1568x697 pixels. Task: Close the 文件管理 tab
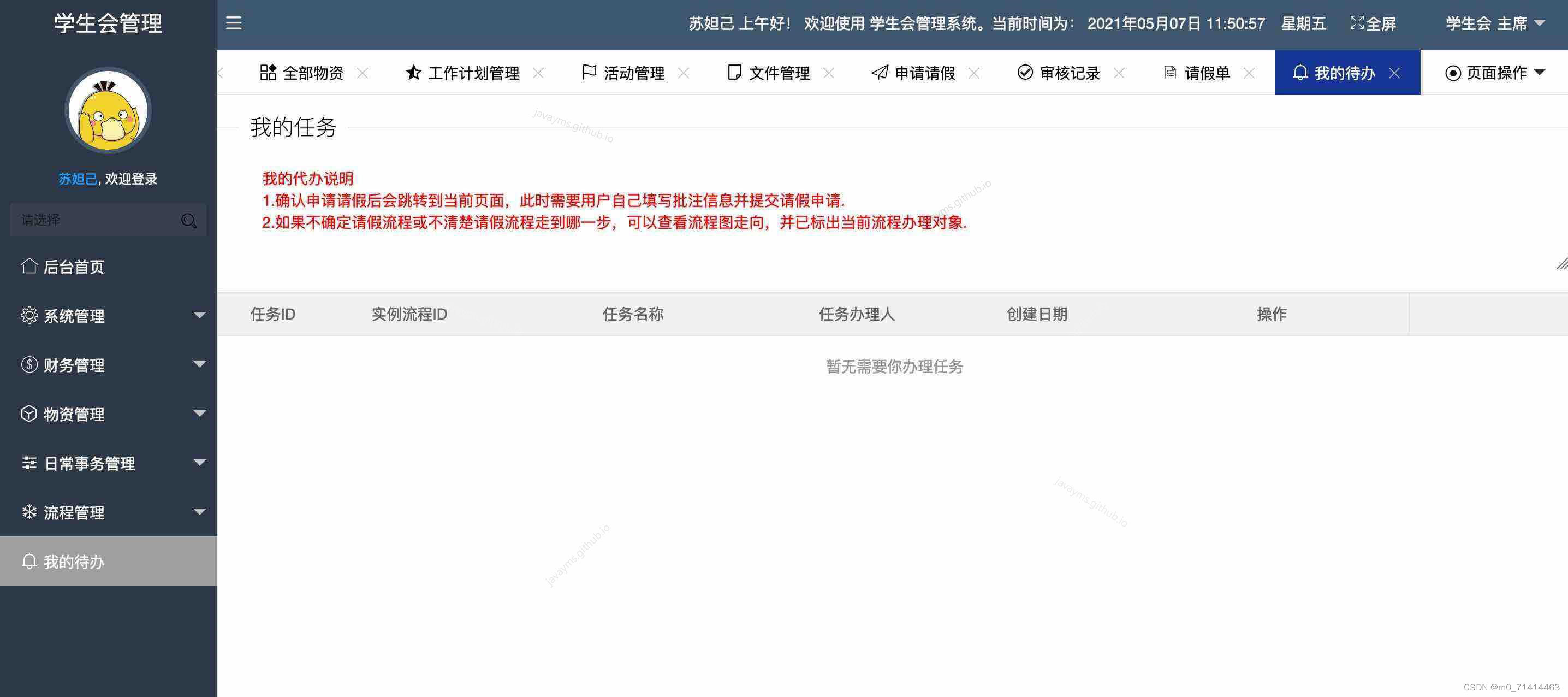coord(829,73)
